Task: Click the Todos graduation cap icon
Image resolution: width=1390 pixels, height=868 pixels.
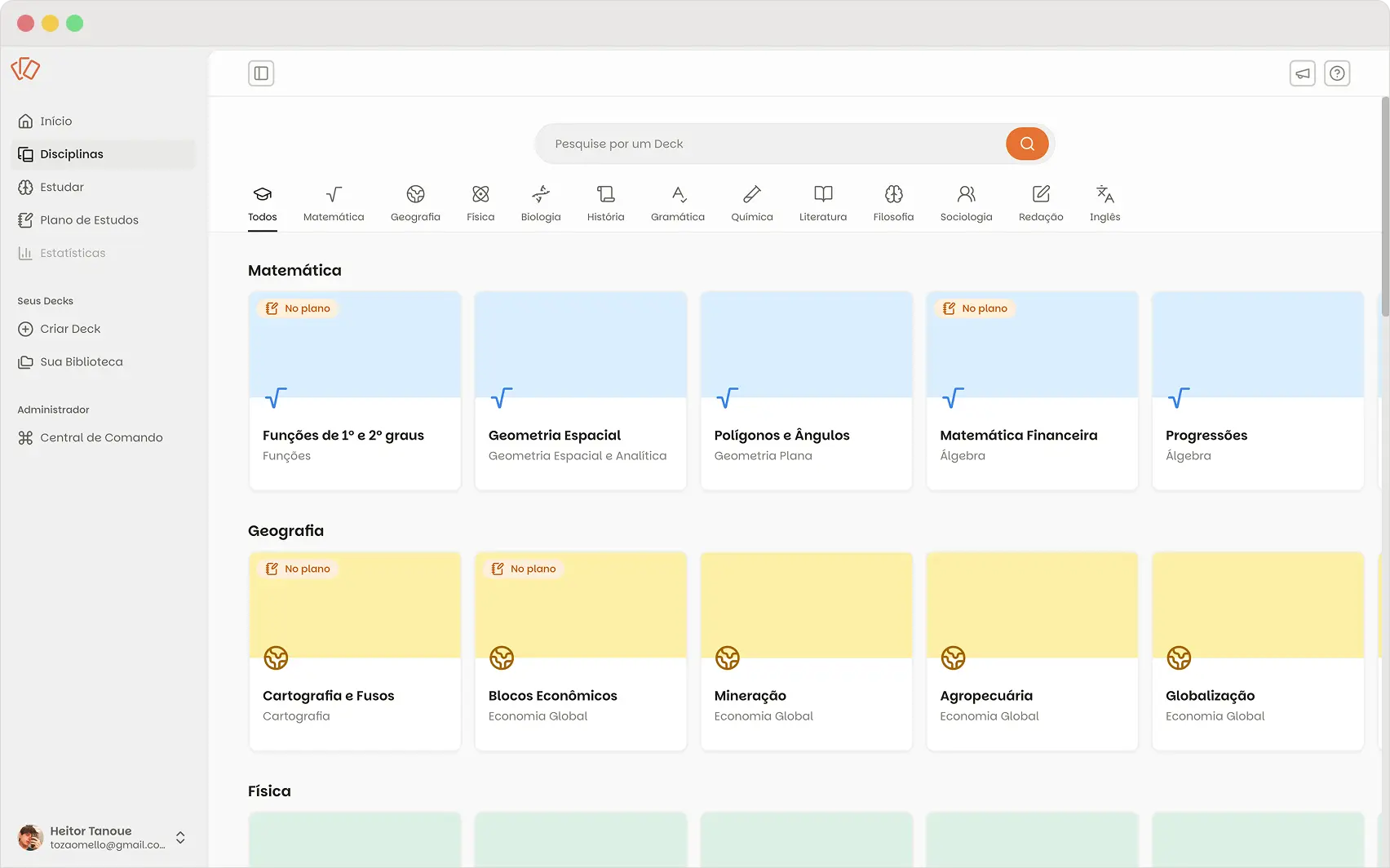Action: click(263, 194)
